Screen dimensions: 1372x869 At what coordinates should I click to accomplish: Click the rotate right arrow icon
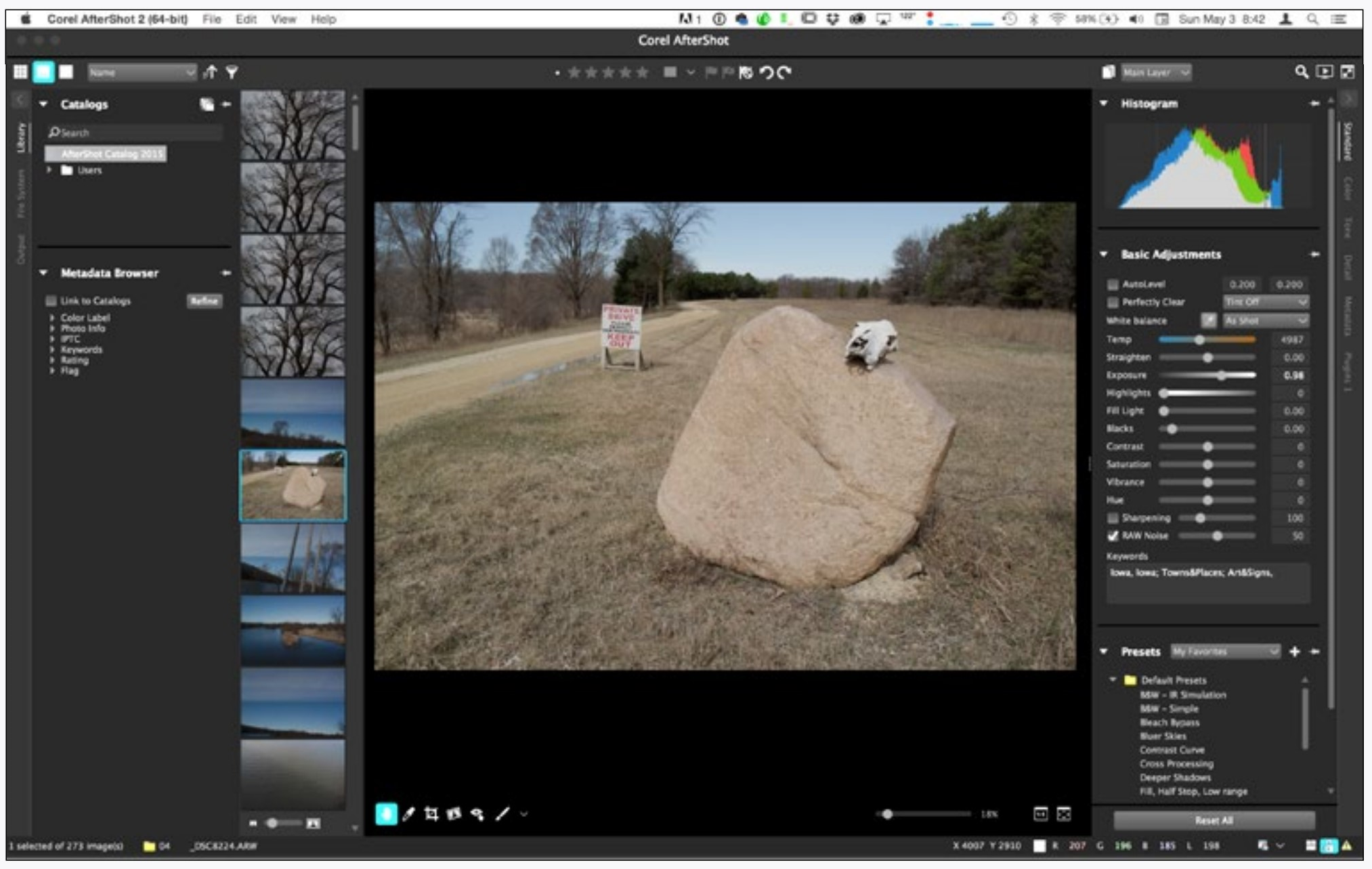(x=784, y=72)
